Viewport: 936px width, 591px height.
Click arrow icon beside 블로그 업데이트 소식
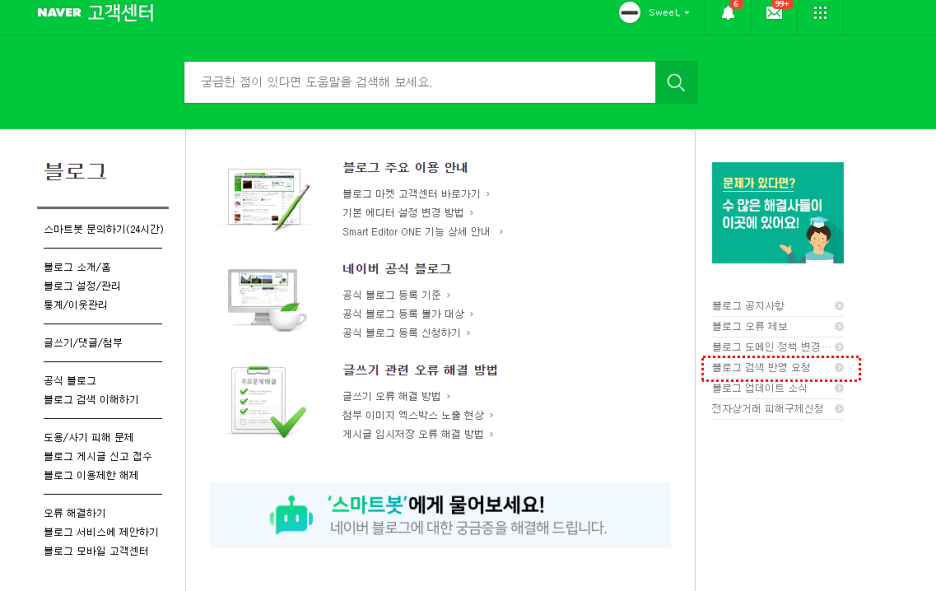coord(839,388)
